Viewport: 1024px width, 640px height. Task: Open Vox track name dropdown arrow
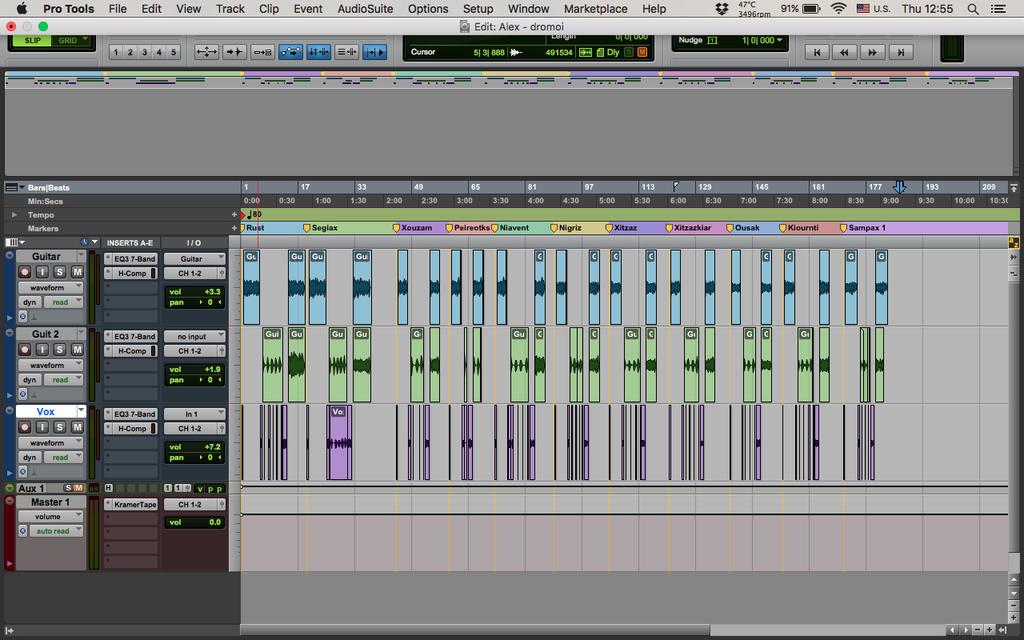(x=81, y=411)
